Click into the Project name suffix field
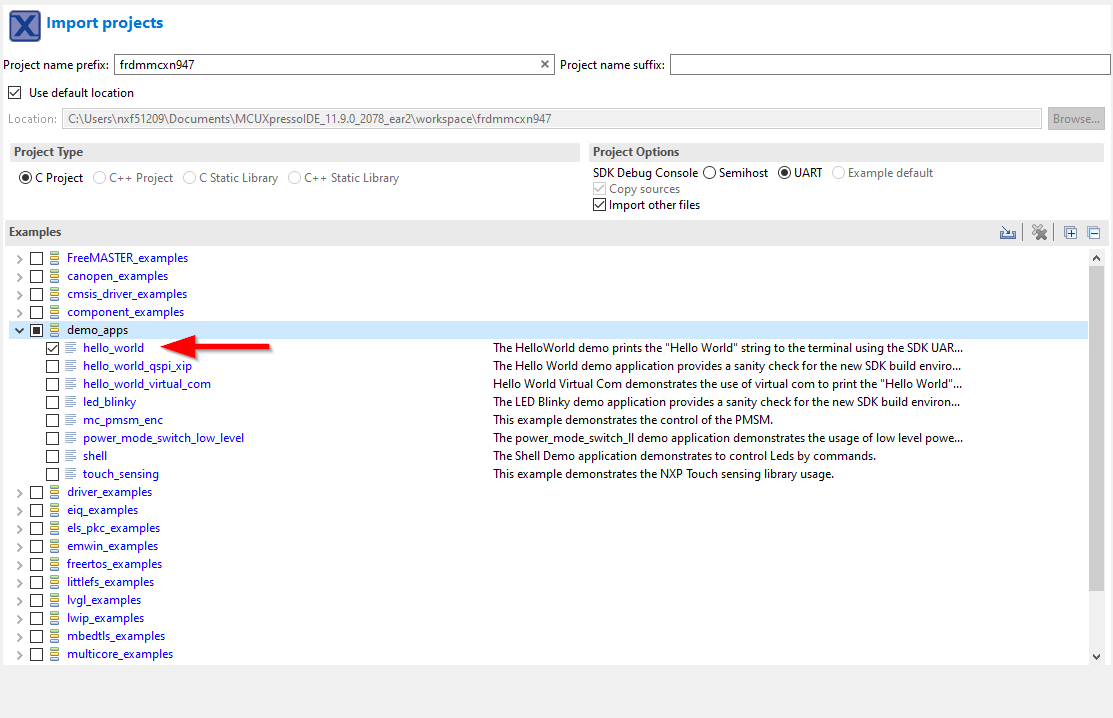The height and width of the screenshot is (718, 1113). [x=889, y=65]
